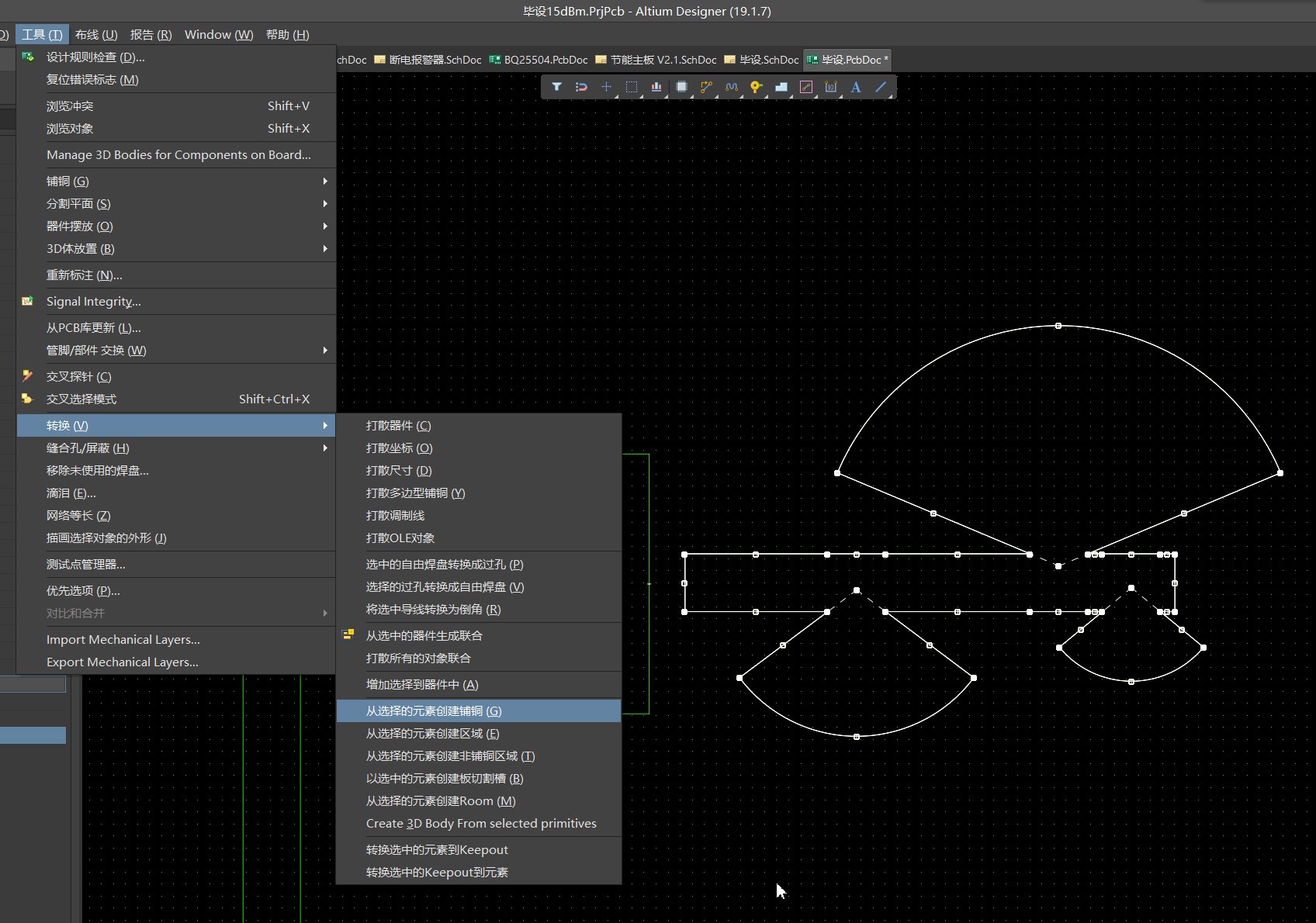Choose 复位错误标志 (M)
Viewport: 1316px width, 923px height.
(x=176, y=80)
